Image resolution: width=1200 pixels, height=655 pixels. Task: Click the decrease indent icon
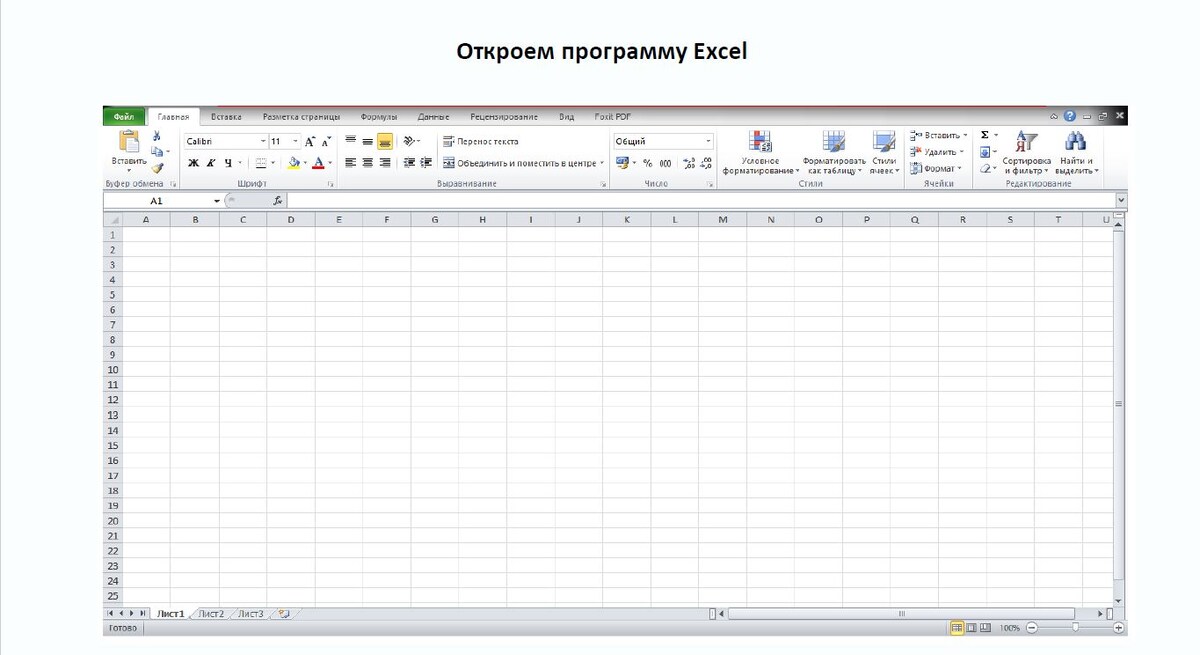click(x=409, y=163)
